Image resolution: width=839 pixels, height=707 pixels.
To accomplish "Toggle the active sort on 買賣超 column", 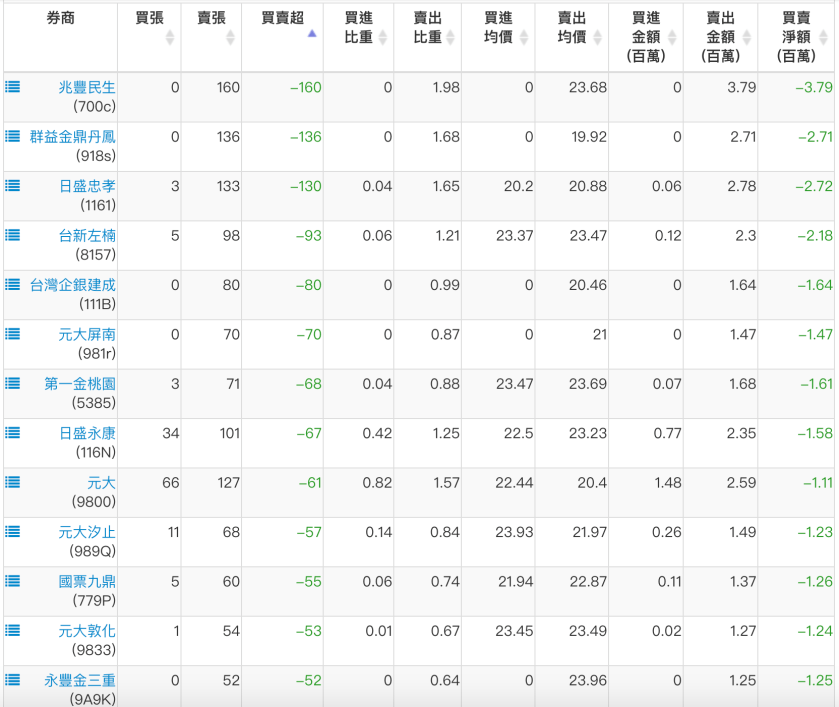I will (312, 32).
